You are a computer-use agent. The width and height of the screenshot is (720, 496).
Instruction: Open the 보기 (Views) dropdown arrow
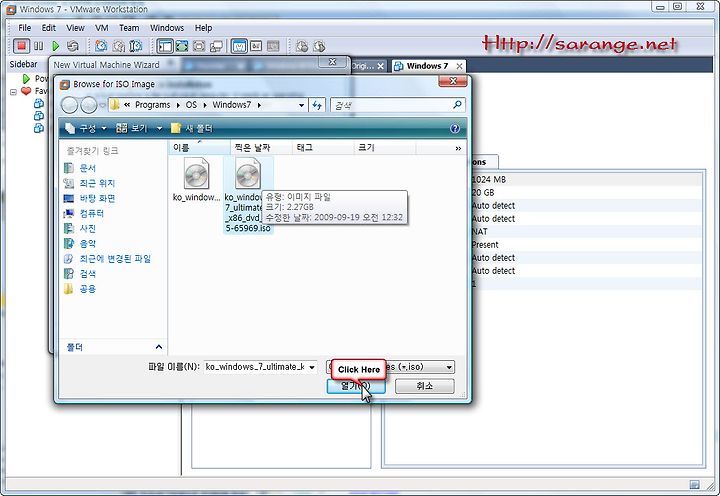coord(159,128)
